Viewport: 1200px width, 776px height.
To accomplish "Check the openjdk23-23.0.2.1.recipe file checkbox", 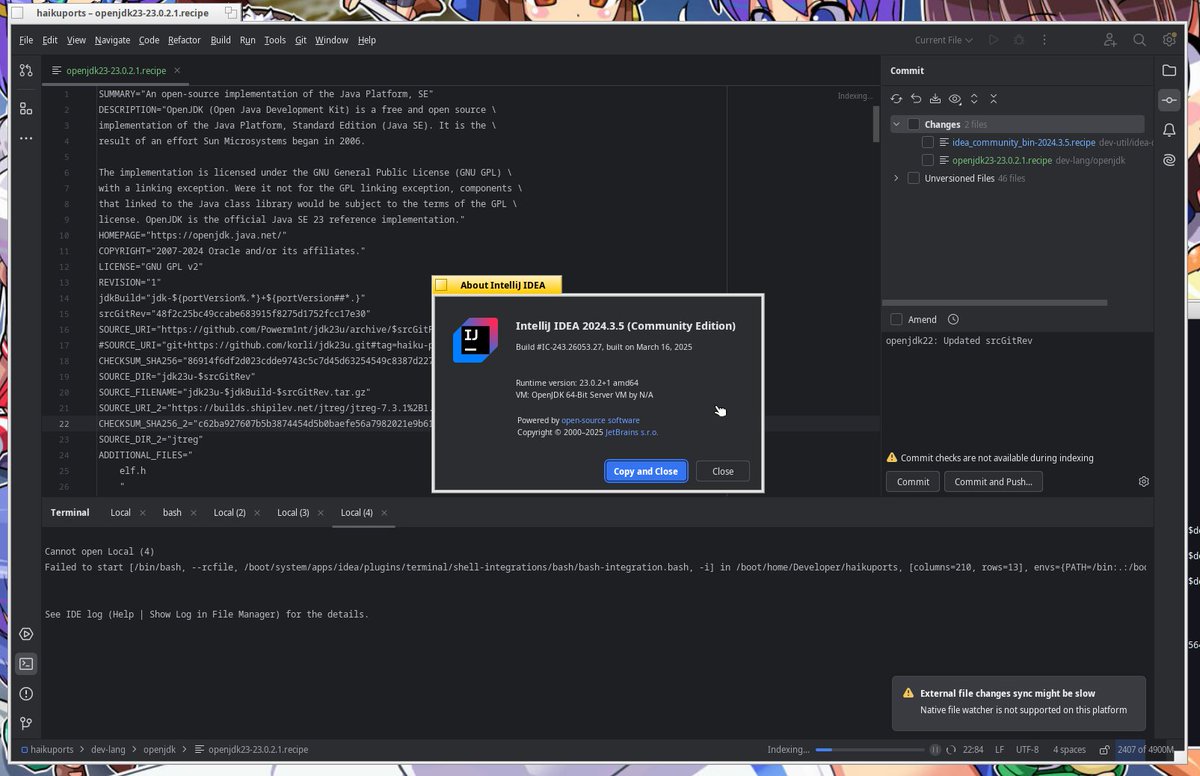I will [929, 160].
